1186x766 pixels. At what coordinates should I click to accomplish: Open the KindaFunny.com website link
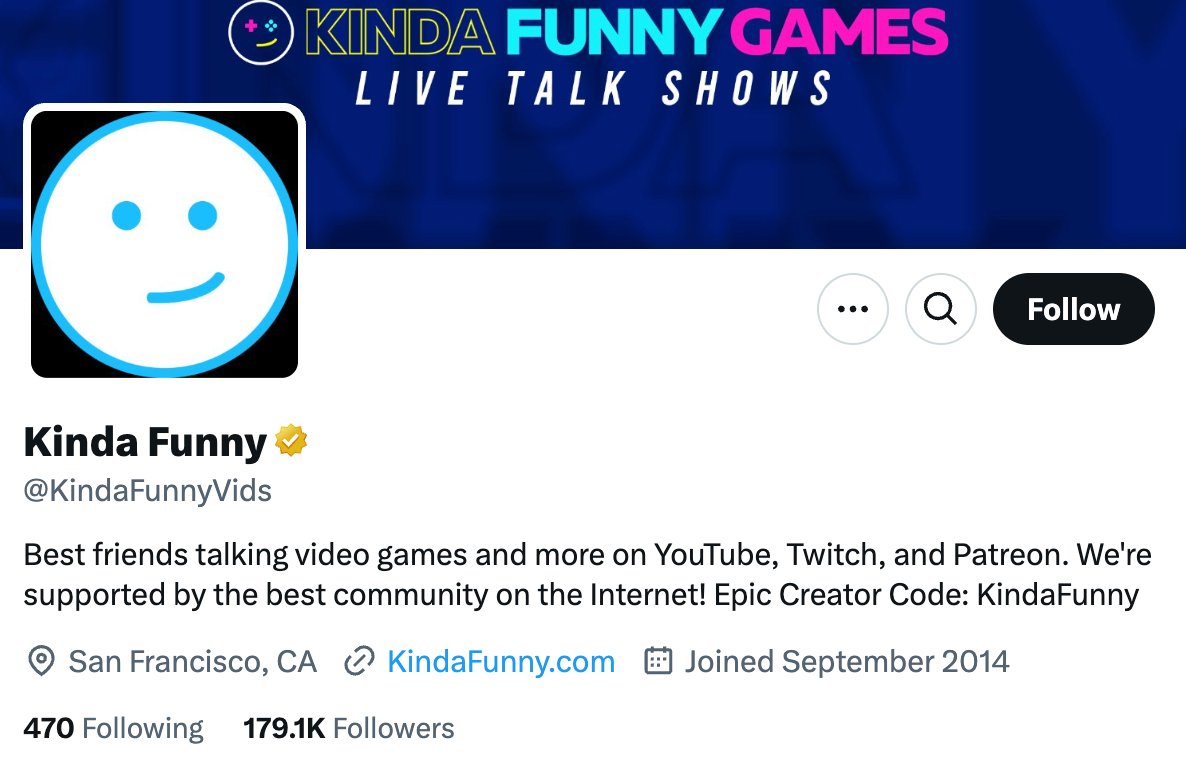tap(500, 661)
